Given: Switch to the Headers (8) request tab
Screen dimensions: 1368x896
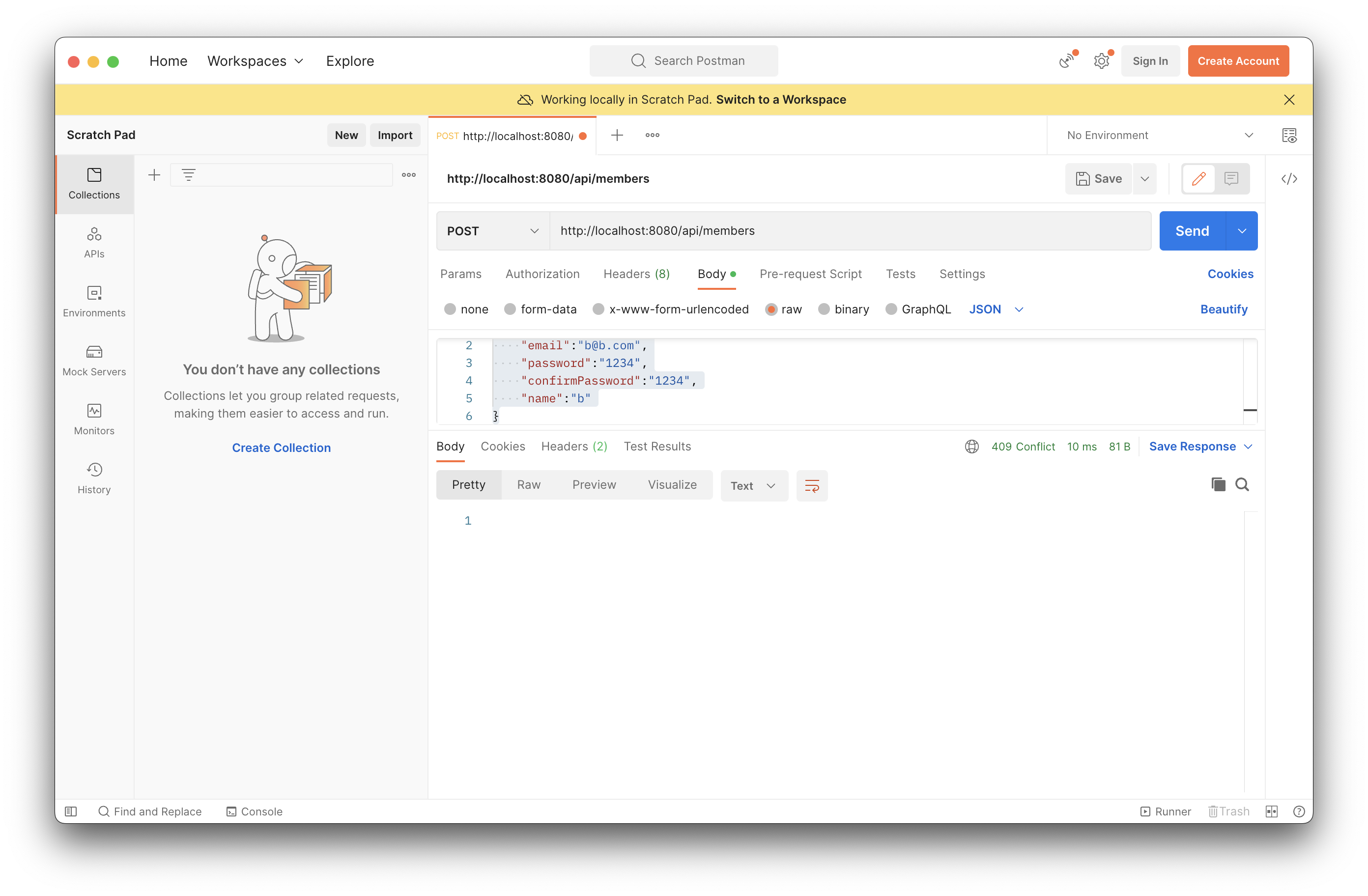Looking at the screenshot, I should coord(636,274).
